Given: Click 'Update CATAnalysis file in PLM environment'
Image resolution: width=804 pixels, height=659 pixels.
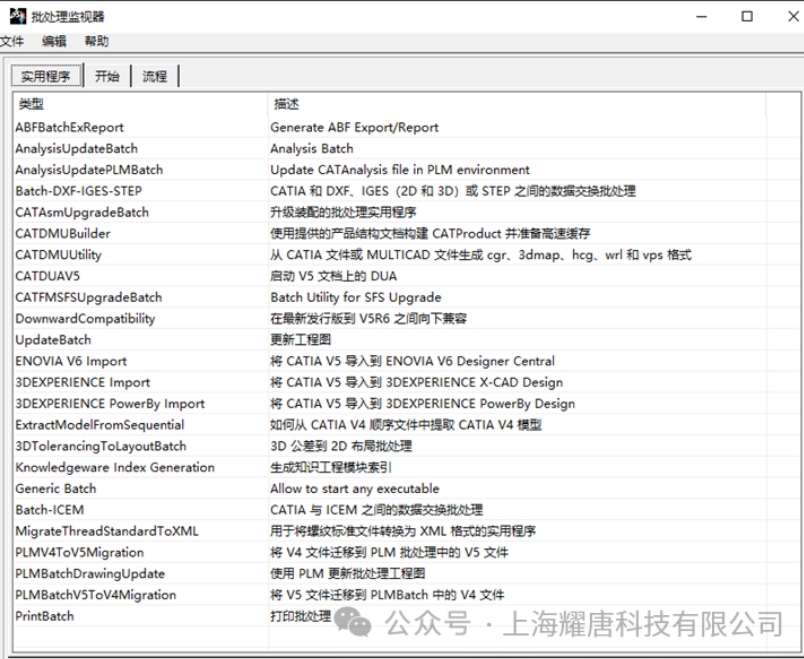Looking at the screenshot, I should (x=400, y=170).
